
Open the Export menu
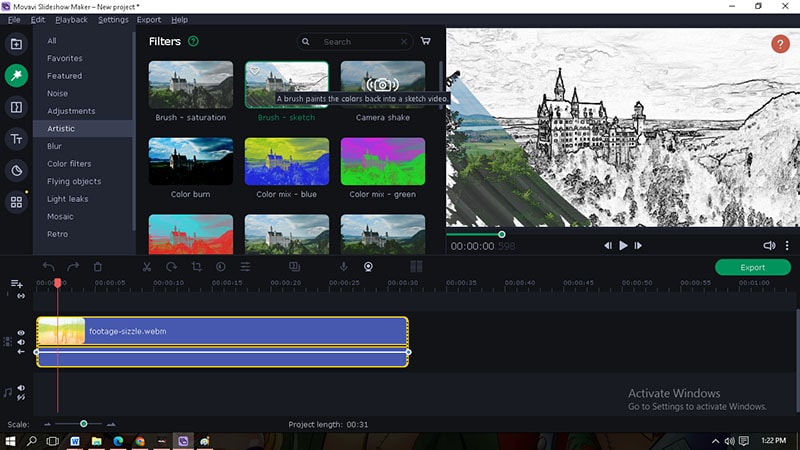pos(149,20)
